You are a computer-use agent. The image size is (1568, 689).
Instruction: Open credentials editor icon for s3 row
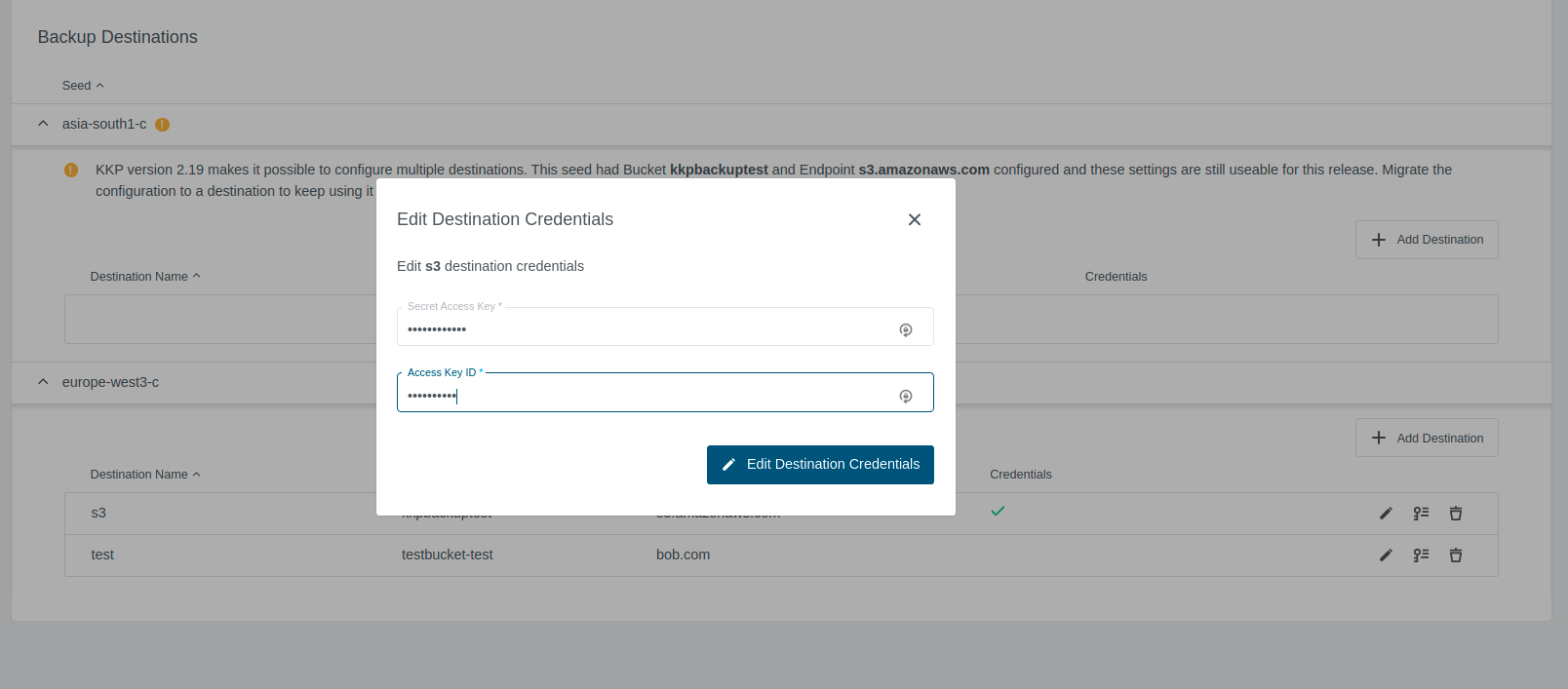[1421, 514]
